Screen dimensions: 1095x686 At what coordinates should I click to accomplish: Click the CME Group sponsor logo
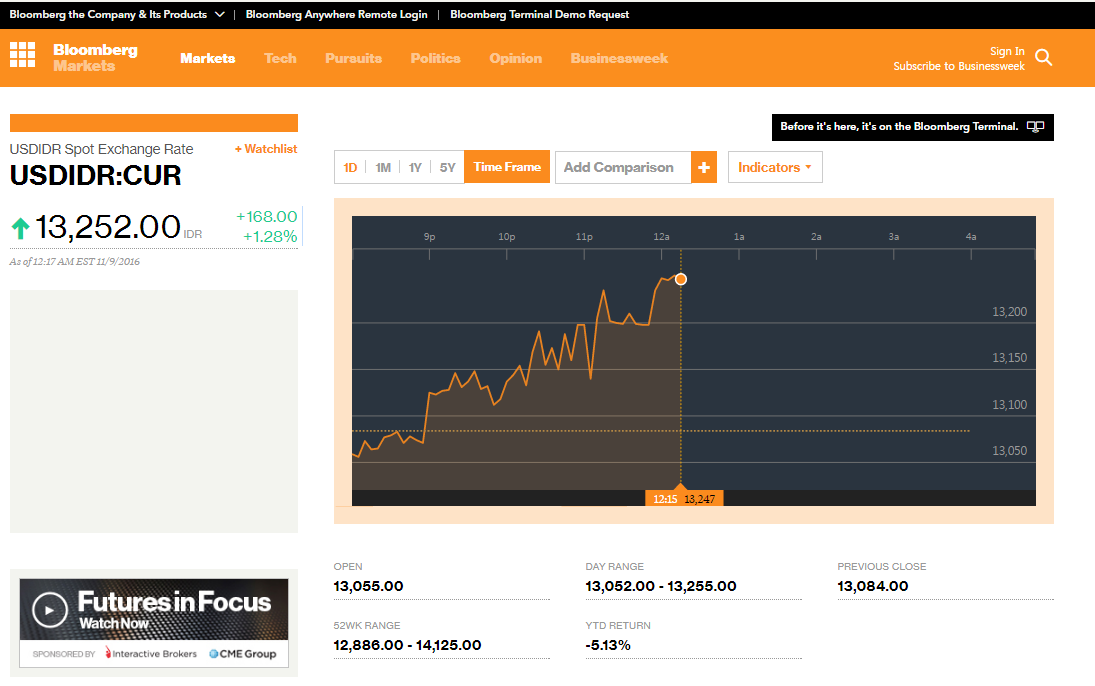(x=243, y=654)
